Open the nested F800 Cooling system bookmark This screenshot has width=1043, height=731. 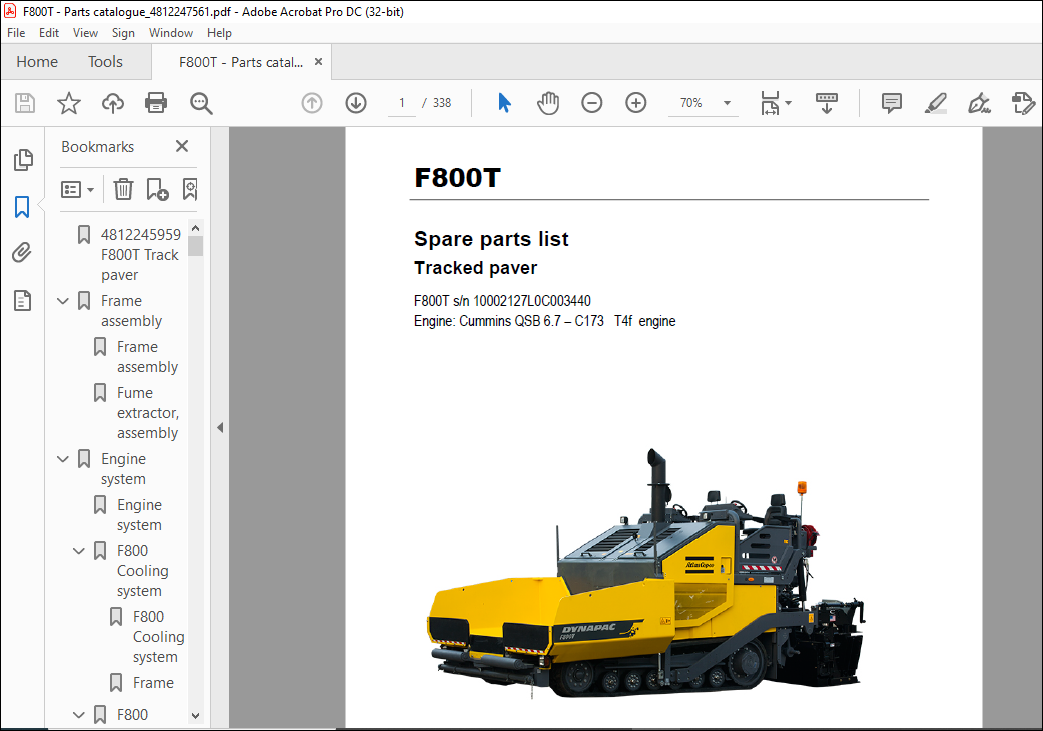click(x=158, y=637)
